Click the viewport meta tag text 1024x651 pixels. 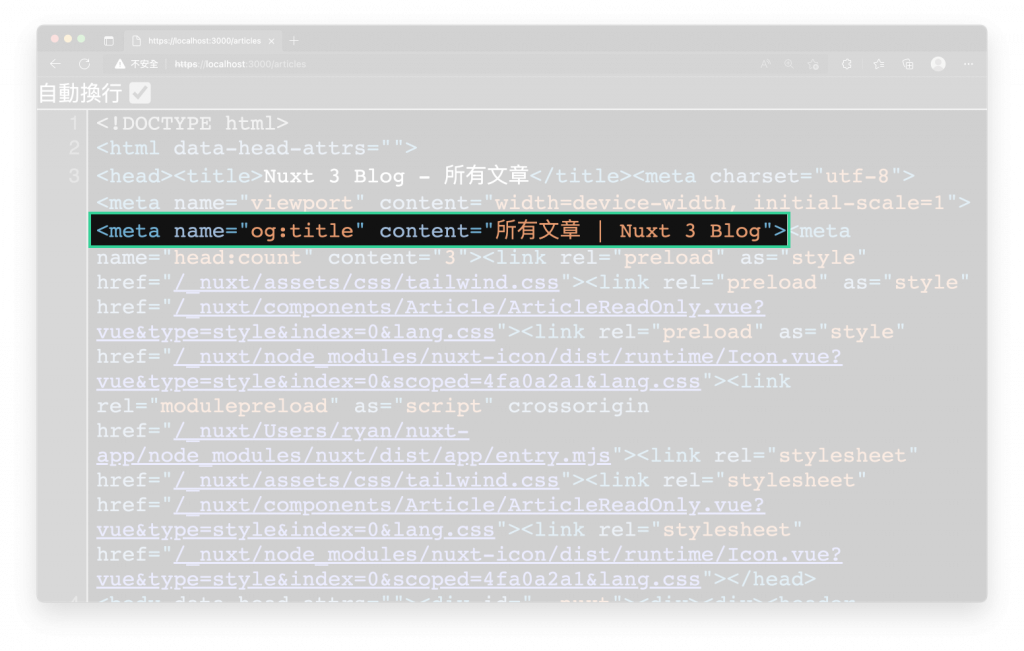(533, 203)
